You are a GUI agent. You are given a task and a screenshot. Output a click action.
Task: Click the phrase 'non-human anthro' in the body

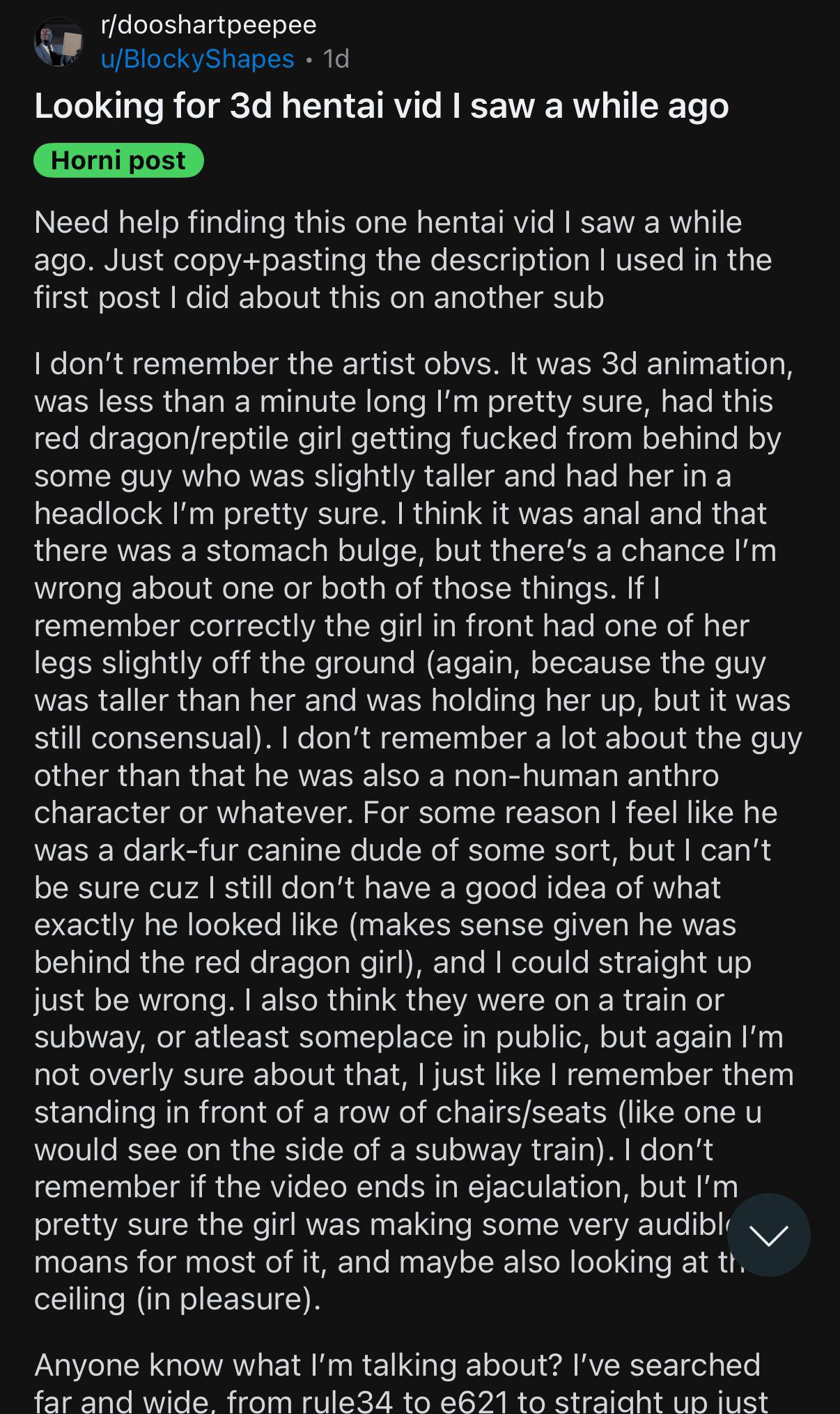tap(586, 776)
